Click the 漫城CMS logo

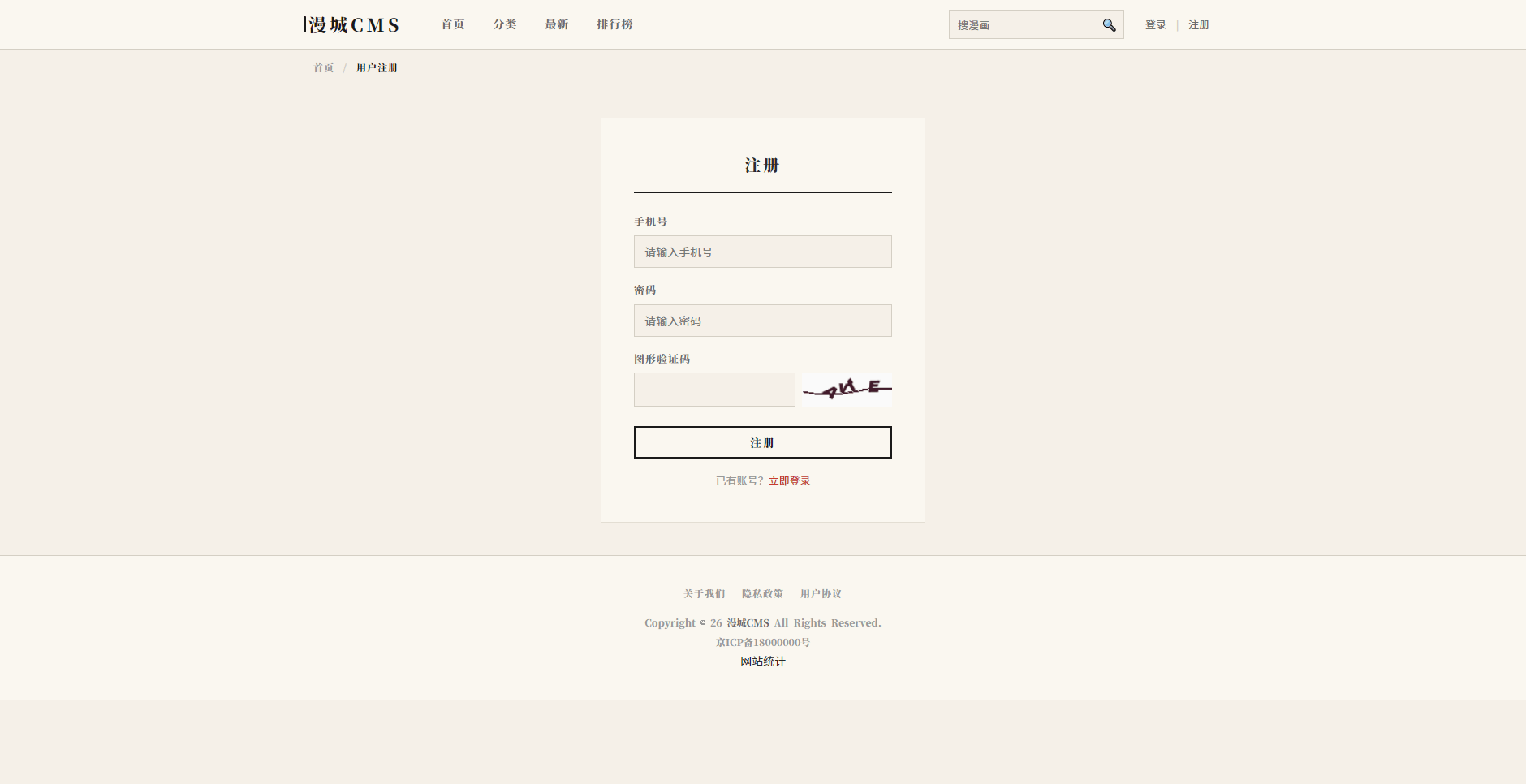point(351,25)
